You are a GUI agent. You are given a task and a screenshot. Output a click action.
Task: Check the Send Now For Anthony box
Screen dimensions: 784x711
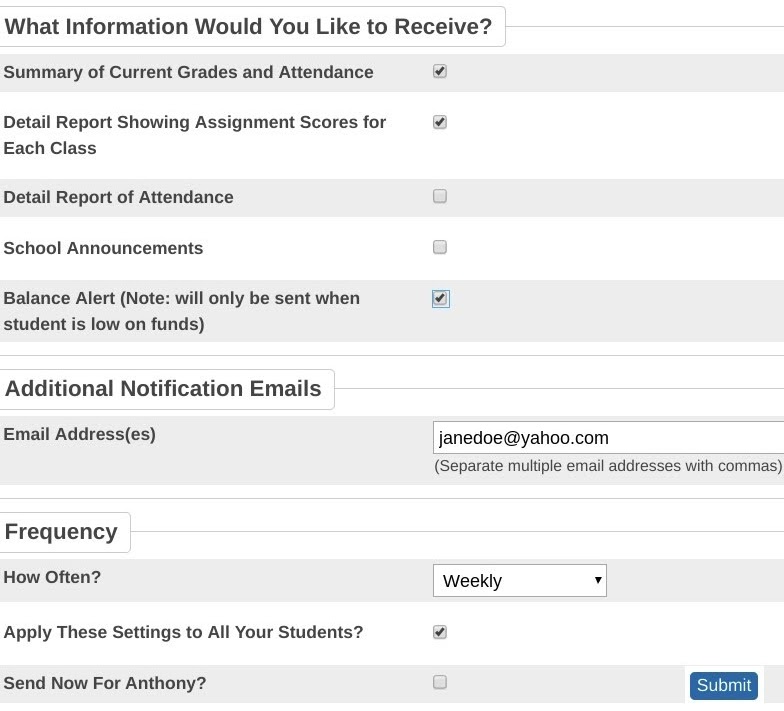(440, 682)
